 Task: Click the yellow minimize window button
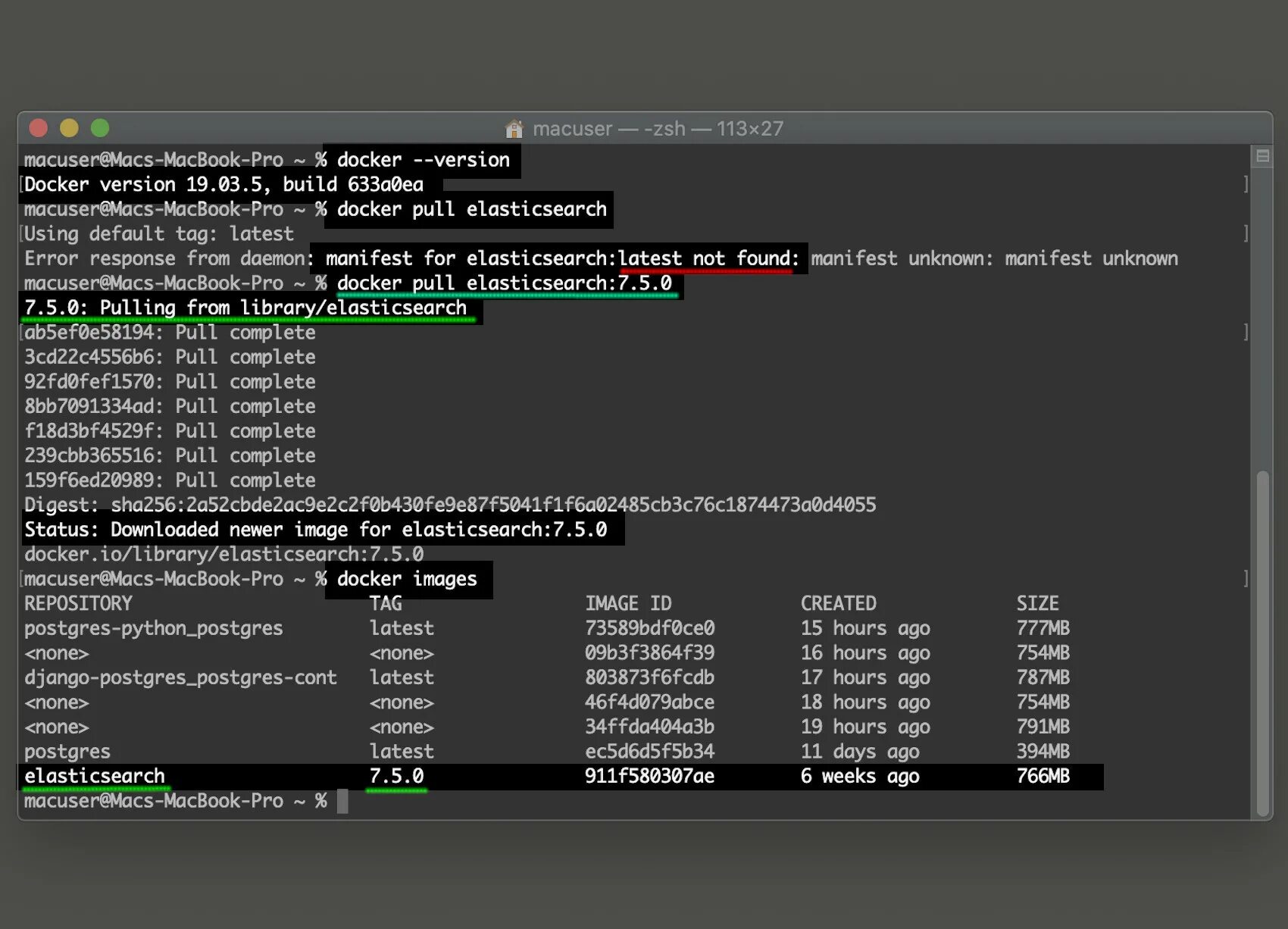click(x=69, y=128)
